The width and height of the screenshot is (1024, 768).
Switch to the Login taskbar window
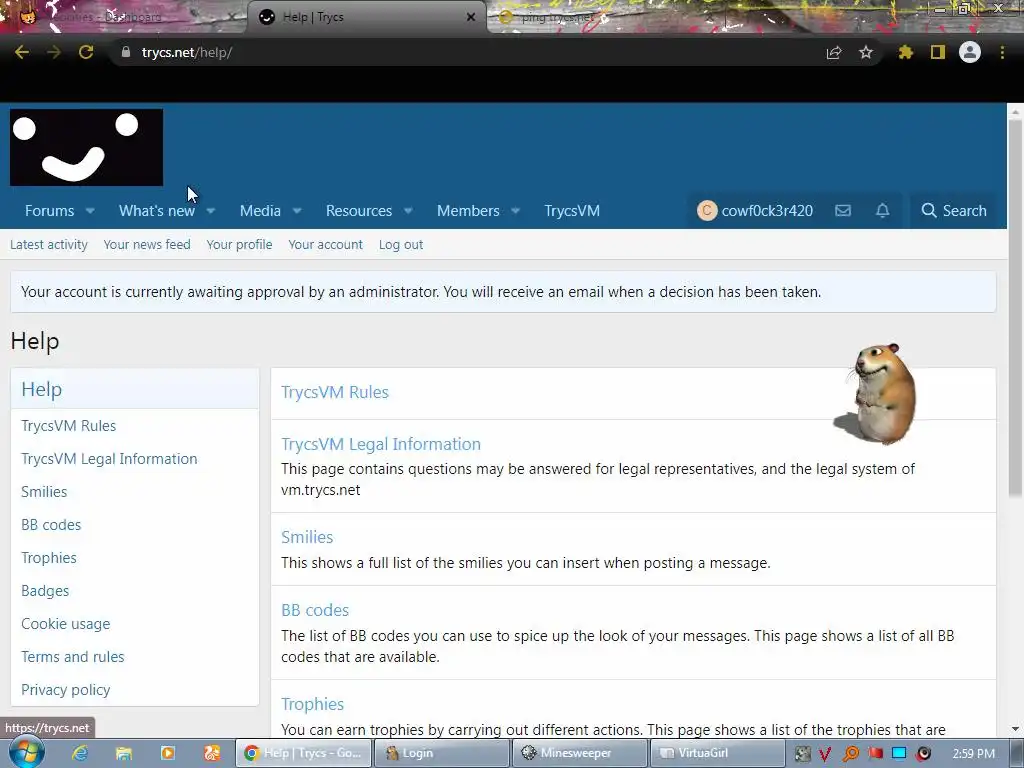pyautogui.click(x=441, y=753)
